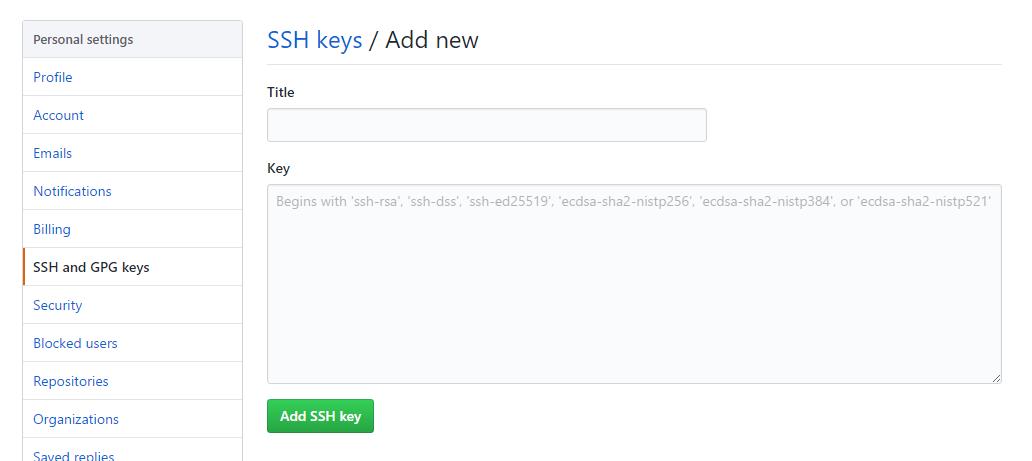
Task: Open the Billing settings page
Action: pyautogui.click(x=52, y=229)
